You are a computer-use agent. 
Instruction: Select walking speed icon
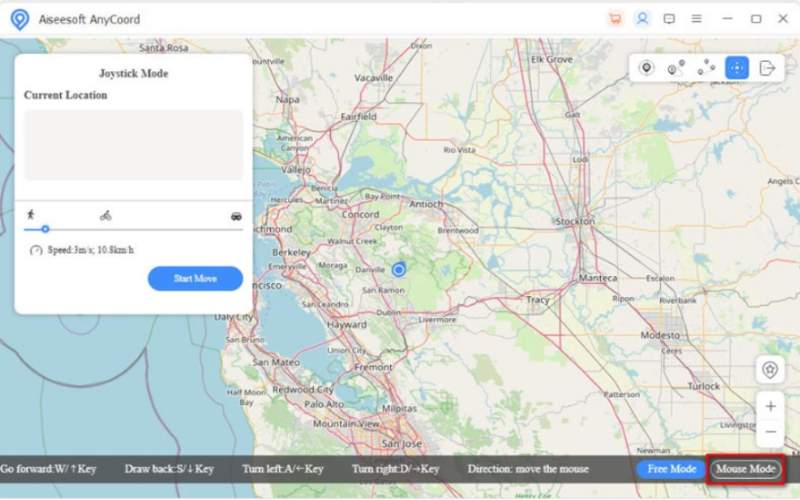click(30, 214)
